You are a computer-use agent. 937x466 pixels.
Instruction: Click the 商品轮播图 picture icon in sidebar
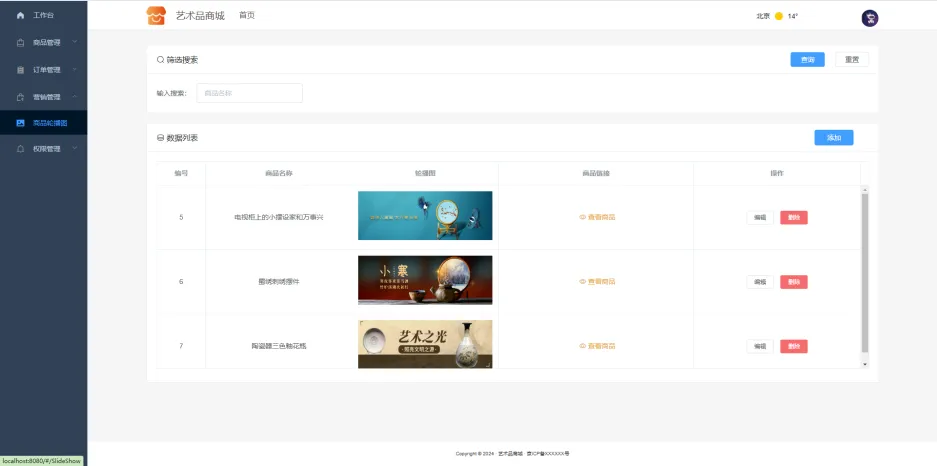pyautogui.click(x=21, y=123)
